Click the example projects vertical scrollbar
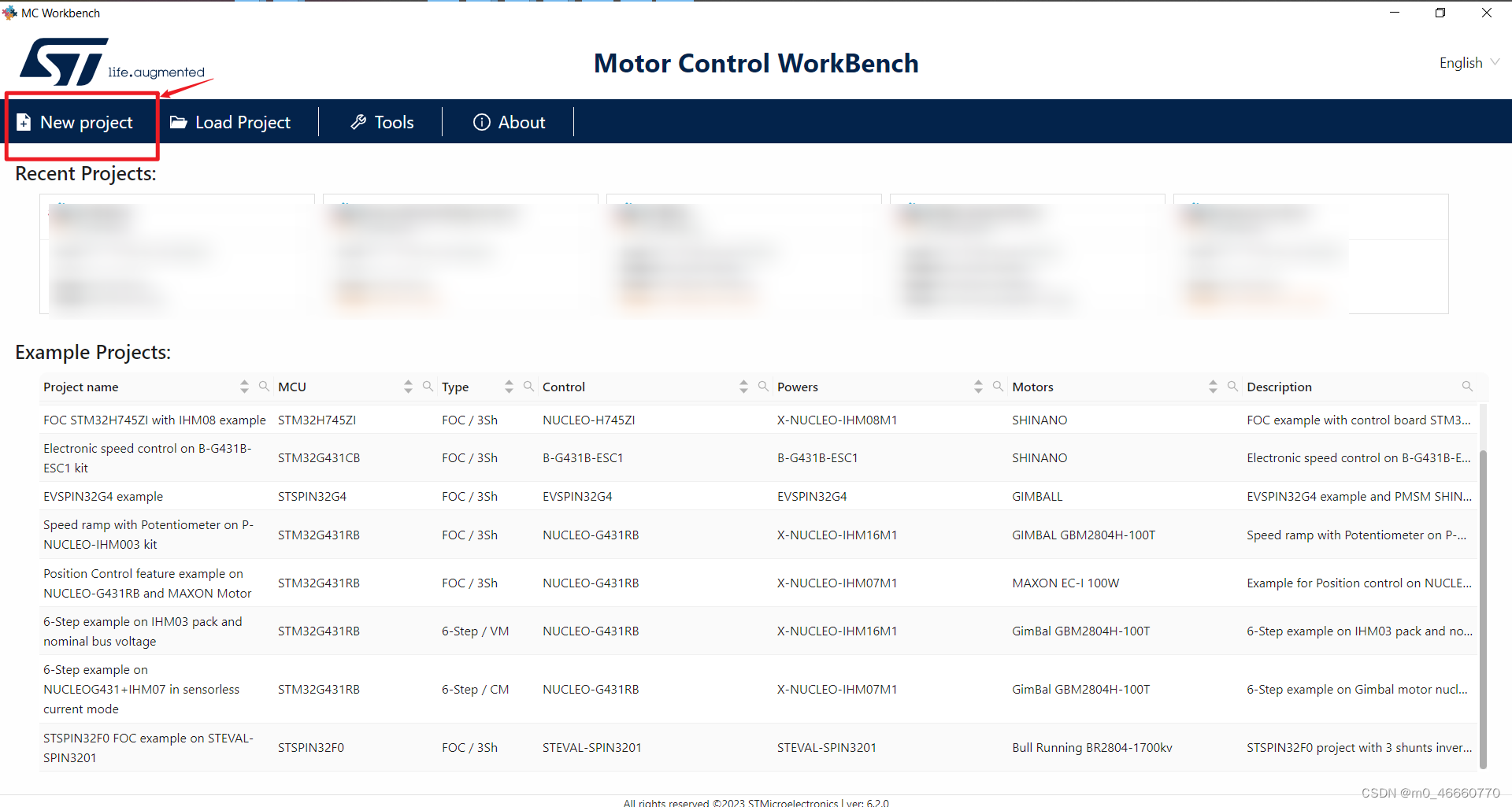This screenshot has width=1512, height=807. pyautogui.click(x=1483, y=608)
